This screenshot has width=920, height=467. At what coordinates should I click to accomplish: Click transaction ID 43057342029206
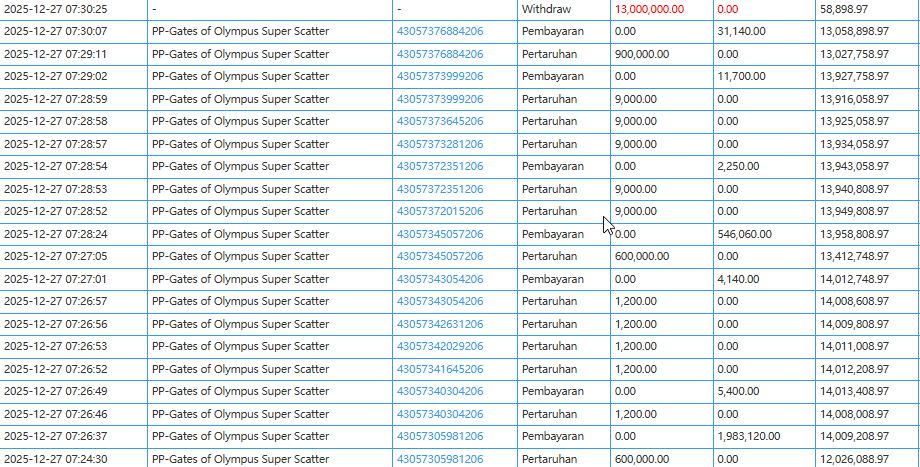coord(440,346)
